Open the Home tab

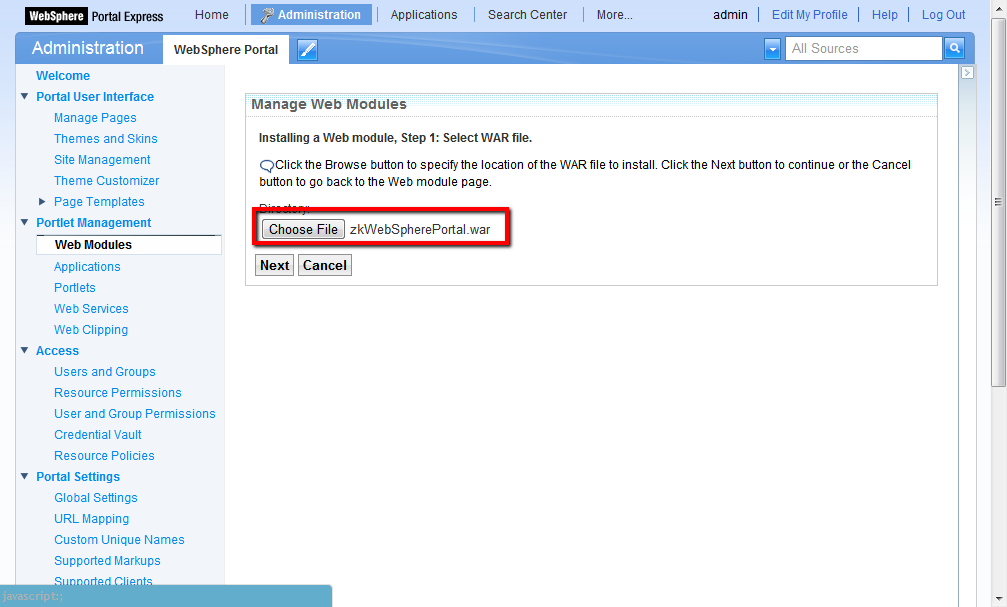(211, 14)
